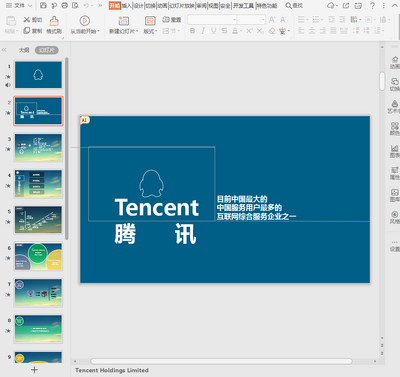Select slide 6 thumbnail with colored circles

coord(38,256)
